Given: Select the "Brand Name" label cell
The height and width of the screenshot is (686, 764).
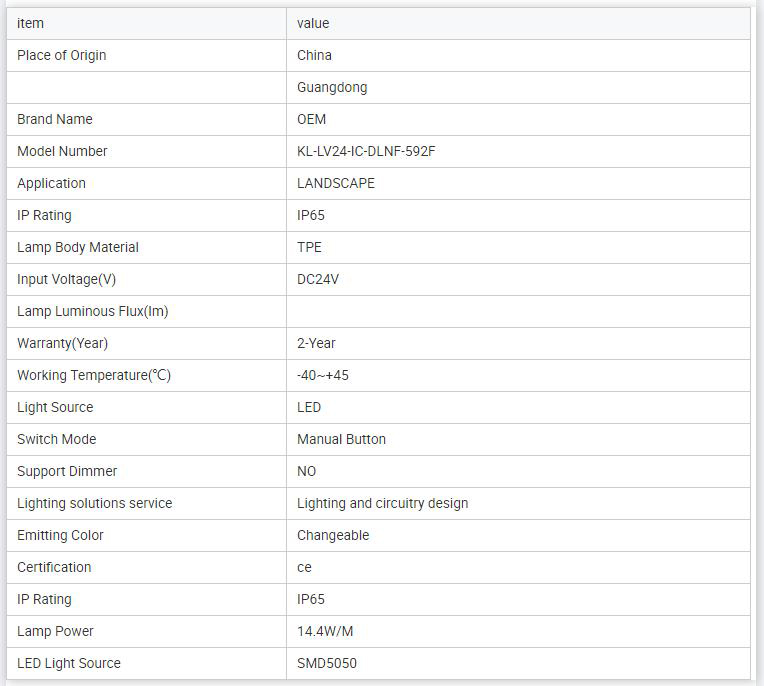Looking at the screenshot, I should click(x=55, y=119).
